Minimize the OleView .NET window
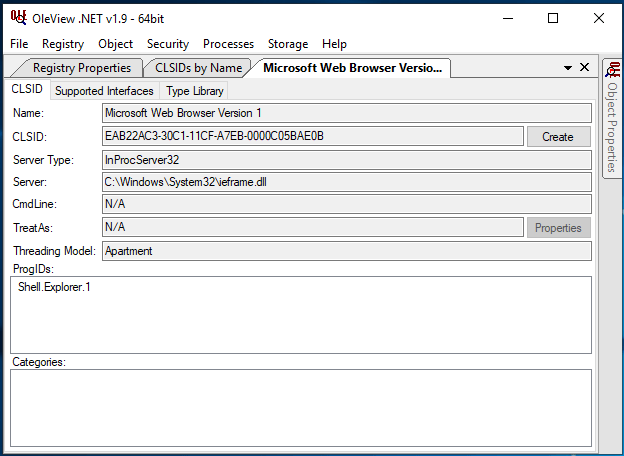 tap(508, 18)
